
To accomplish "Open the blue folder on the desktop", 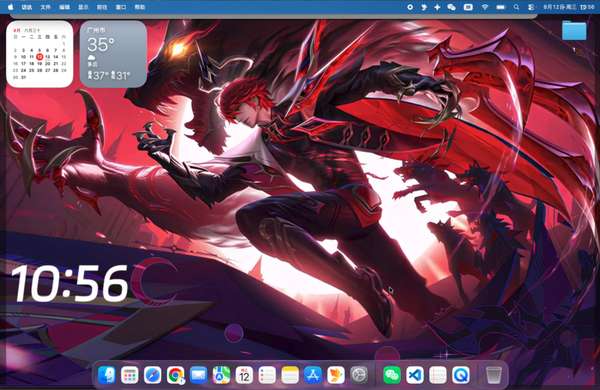I will 574,31.
